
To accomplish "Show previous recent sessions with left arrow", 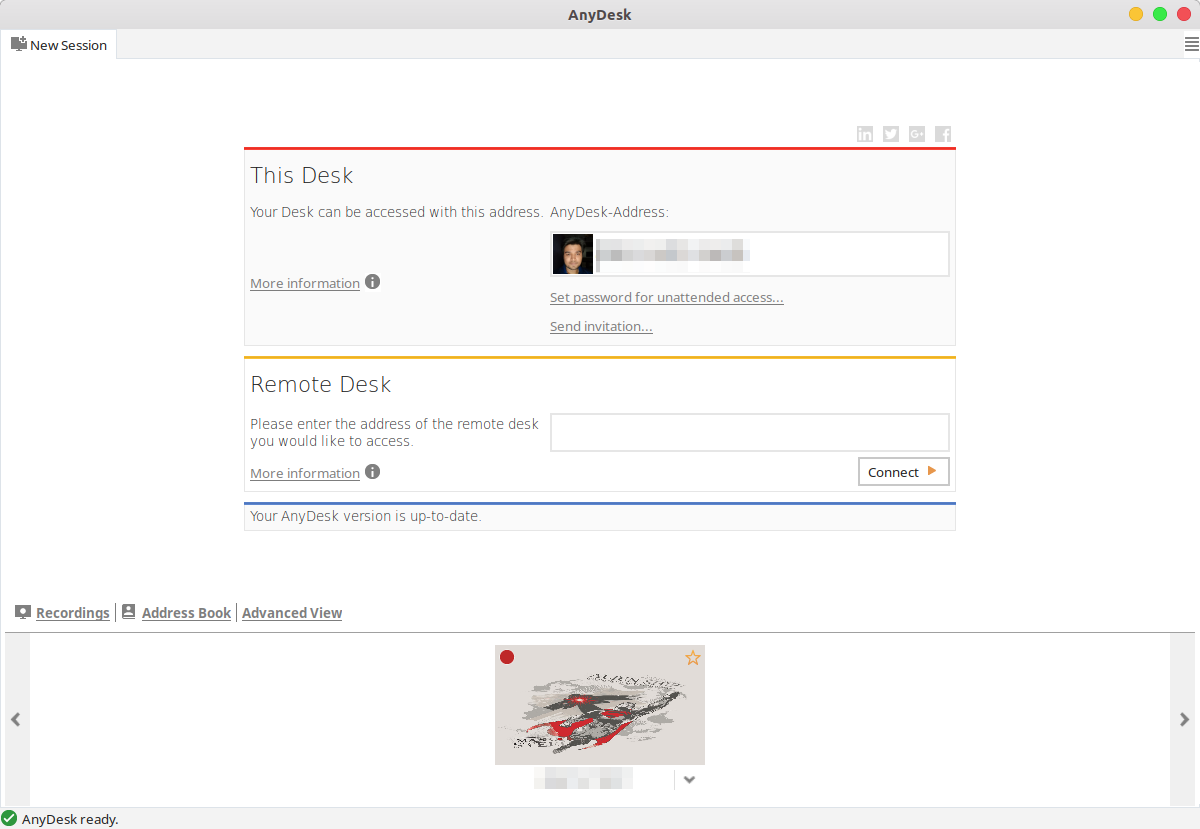I will [x=16, y=719].
